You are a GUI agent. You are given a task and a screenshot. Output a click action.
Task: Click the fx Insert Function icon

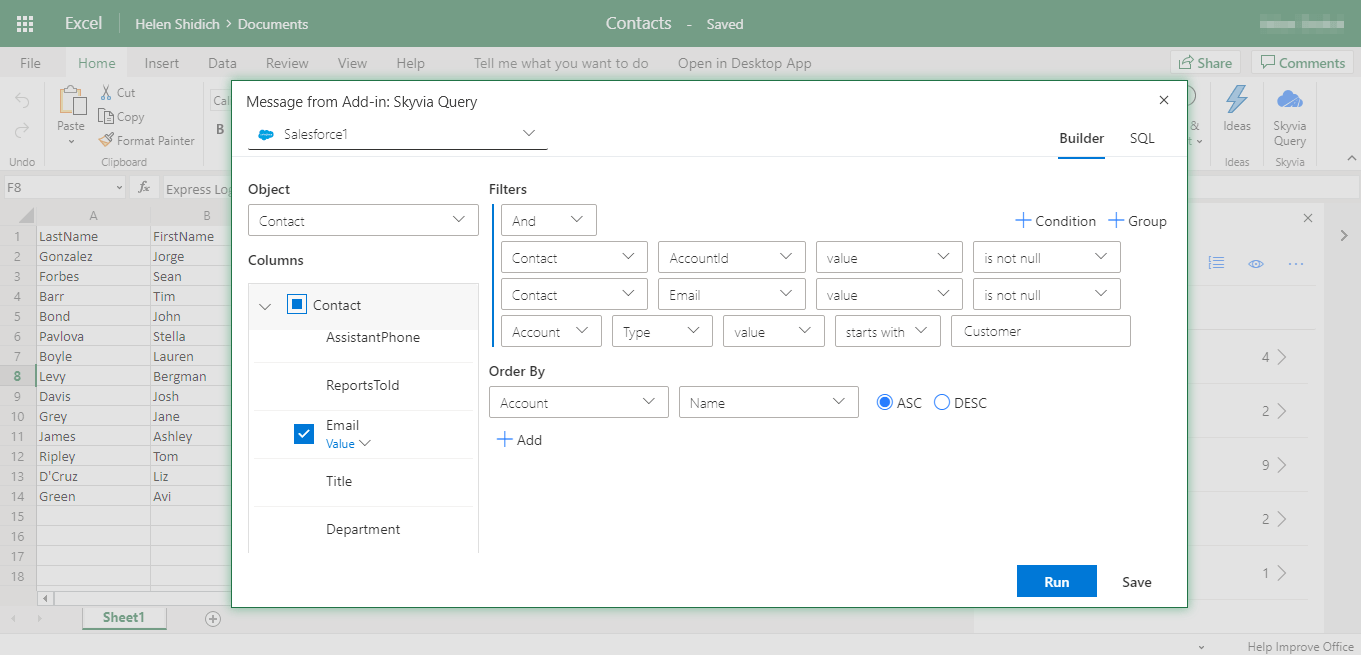point(143,187)
